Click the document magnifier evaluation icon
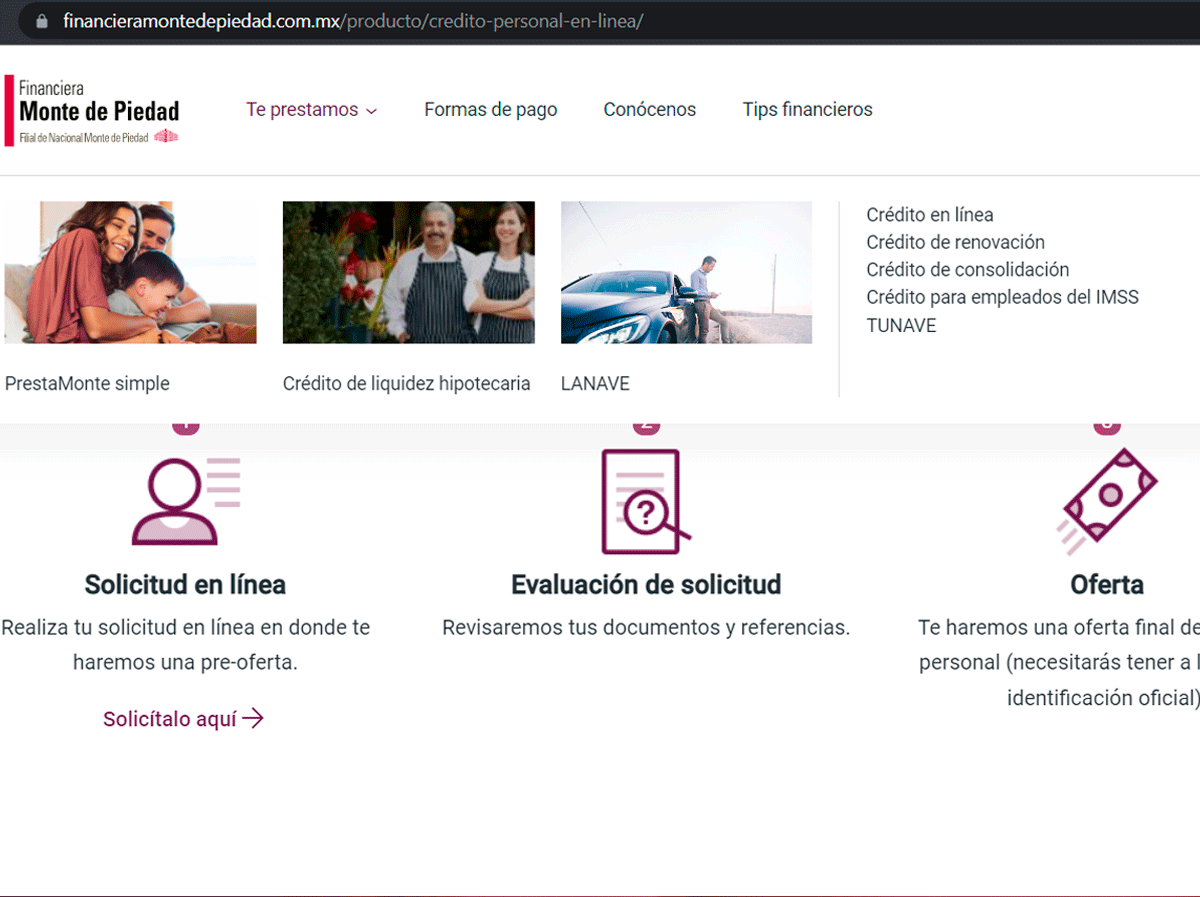The width and height of the screenshot is (1200, 897). click(x=645, y=501)
